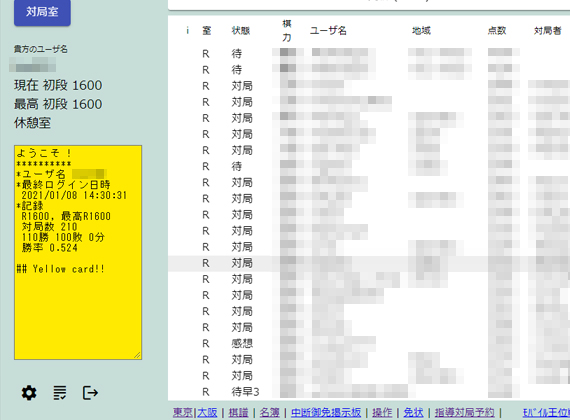Click the 対局数 210 line
The height and width of the screenshot is (420, 570).
[49, 227]
